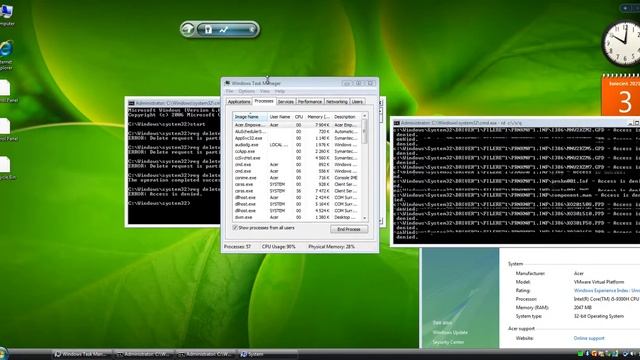Open Windows Experience Index link in System window

pyautogui.click(x=607, y=291)
